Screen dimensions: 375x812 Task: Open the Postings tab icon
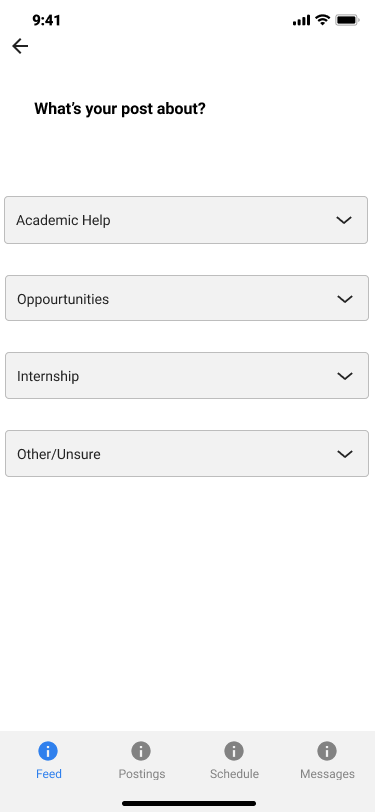[141, 750]
